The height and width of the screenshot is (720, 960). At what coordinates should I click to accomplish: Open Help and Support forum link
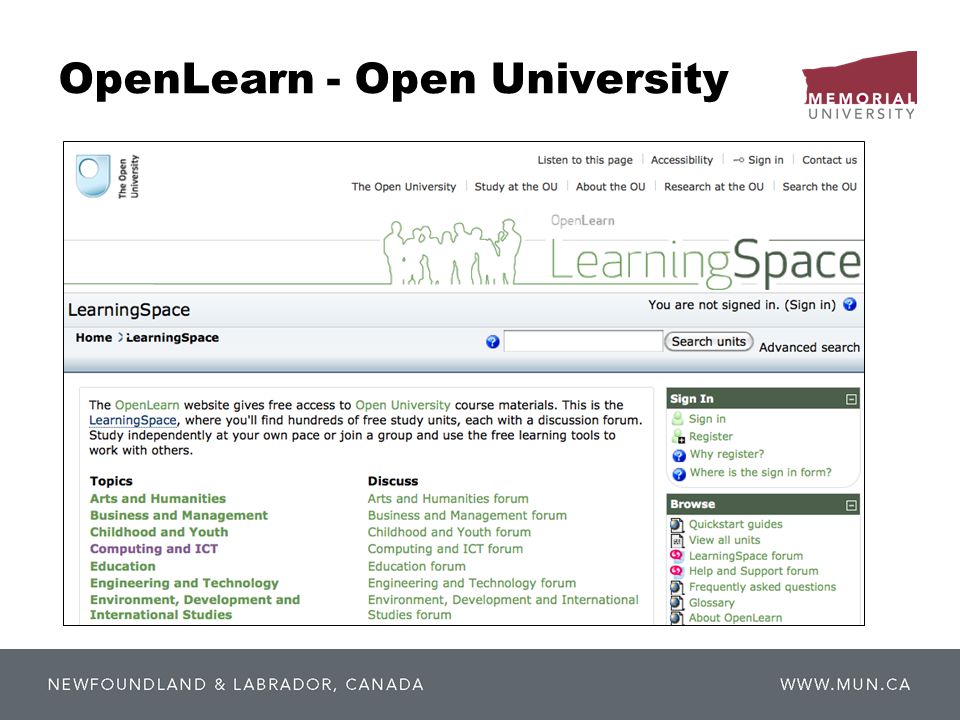click(x=753, y=571)
